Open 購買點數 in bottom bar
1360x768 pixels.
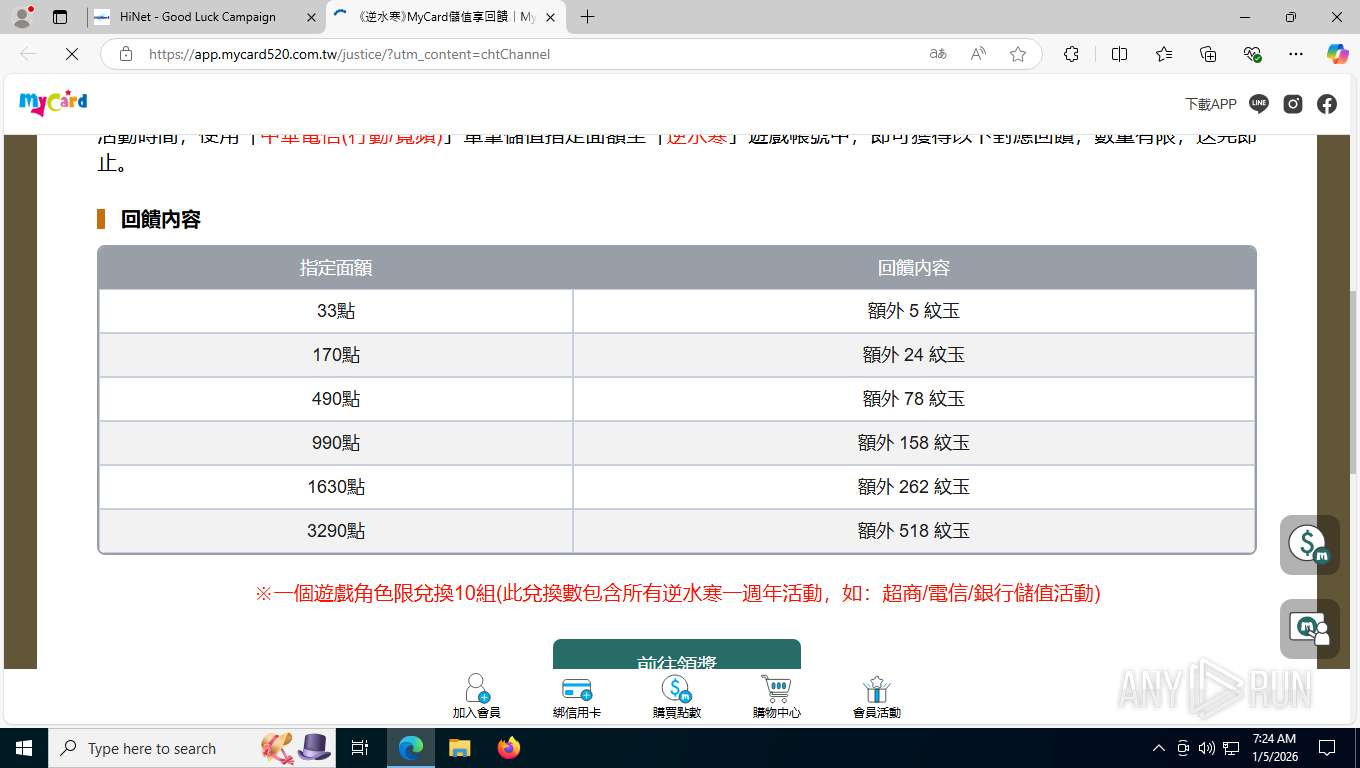677,696
